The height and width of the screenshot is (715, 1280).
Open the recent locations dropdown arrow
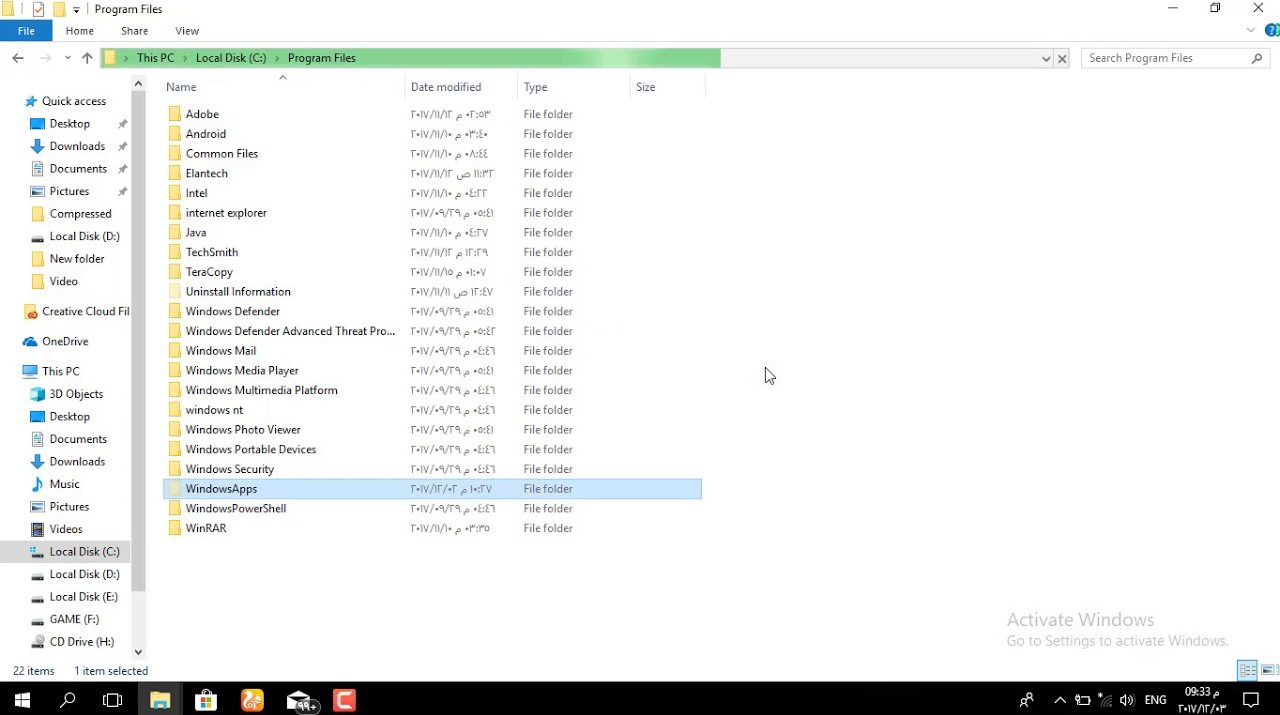pyautogui.click(x=68, y=58)
